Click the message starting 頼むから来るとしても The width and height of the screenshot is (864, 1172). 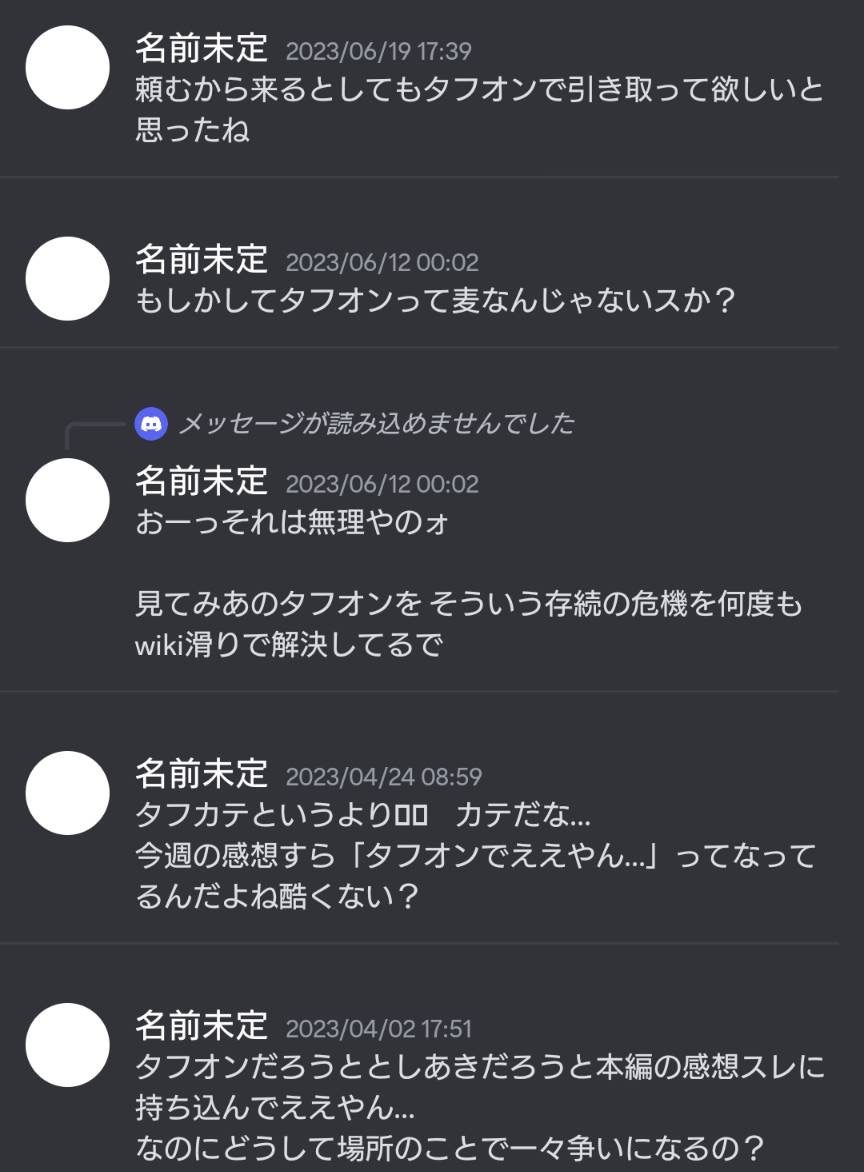(478, 90)
